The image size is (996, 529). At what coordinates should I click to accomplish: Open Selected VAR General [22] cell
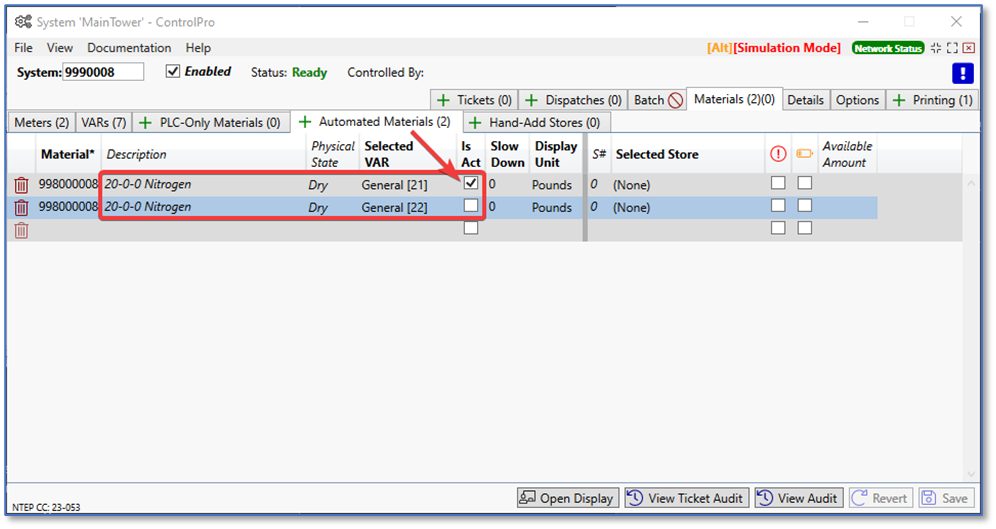tap(394, 208)
